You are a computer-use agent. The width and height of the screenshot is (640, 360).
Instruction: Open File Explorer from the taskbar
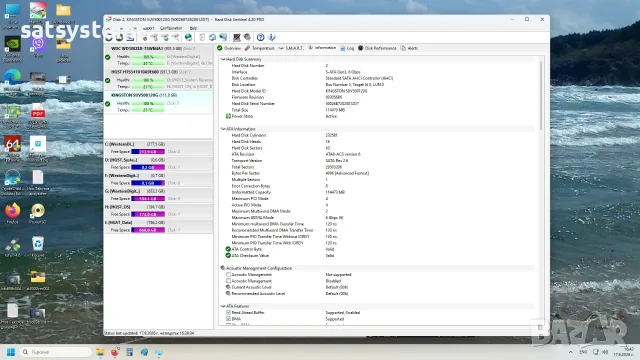point(100,352)
